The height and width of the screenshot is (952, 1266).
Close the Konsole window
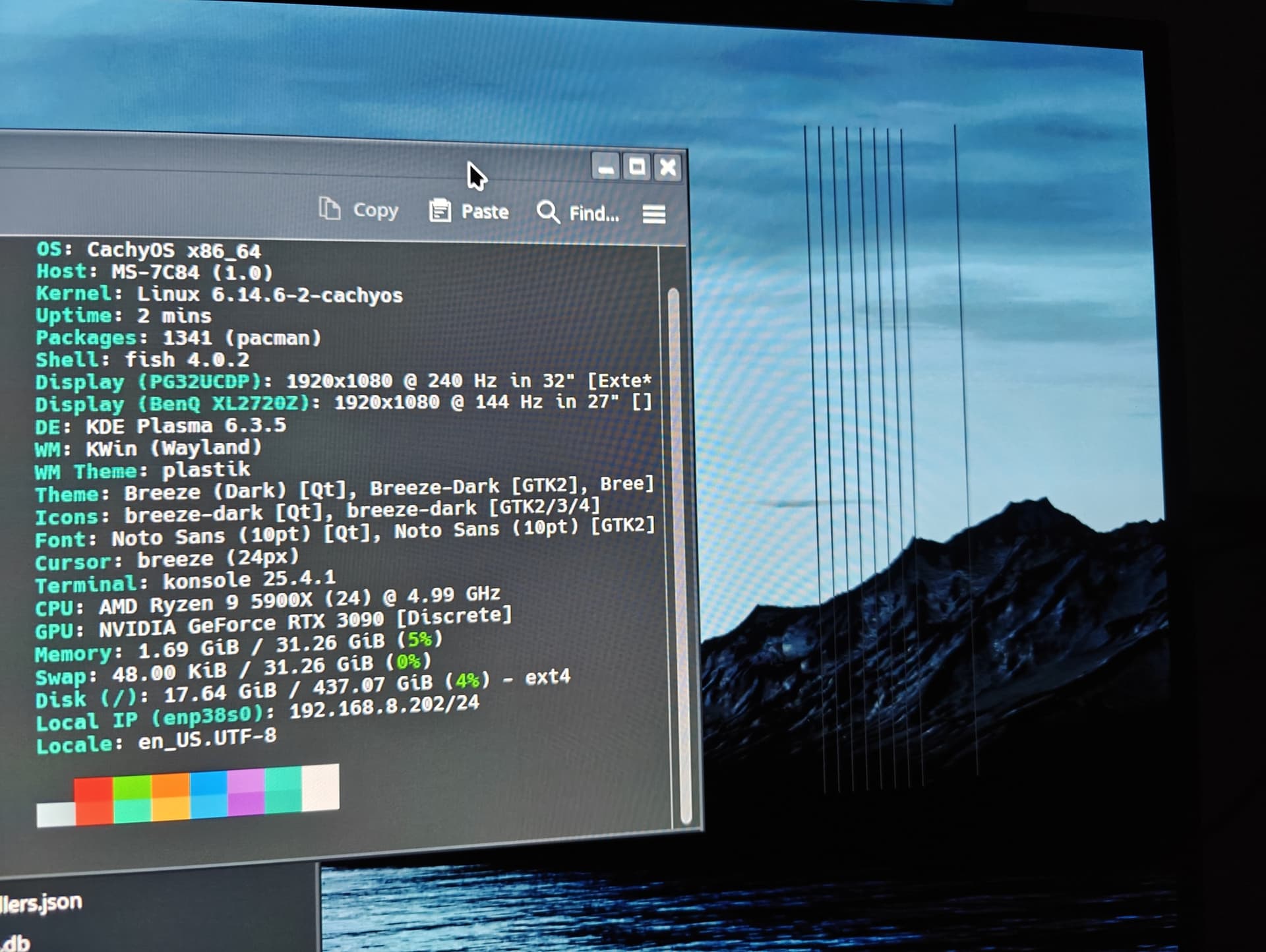(668, 167)
